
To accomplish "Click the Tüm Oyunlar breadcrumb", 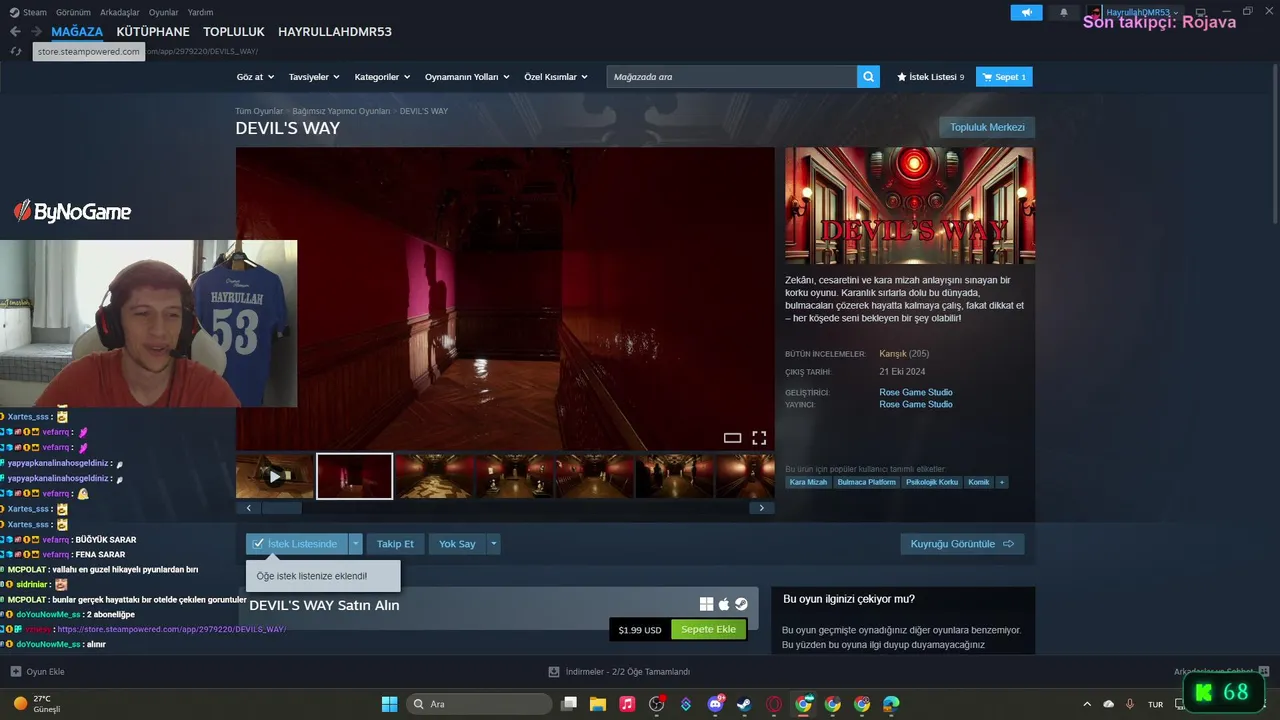I will click(259, 111).
